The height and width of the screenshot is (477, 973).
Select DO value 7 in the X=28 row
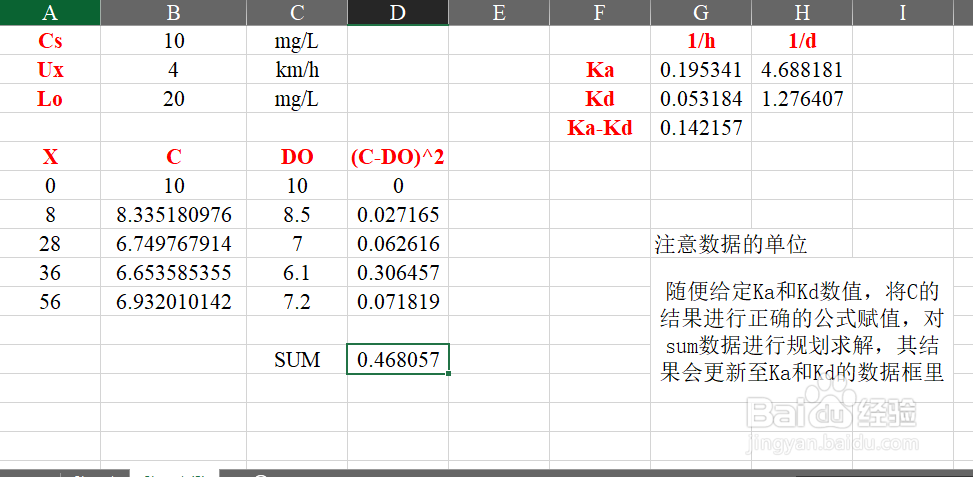tap(297, 243)
